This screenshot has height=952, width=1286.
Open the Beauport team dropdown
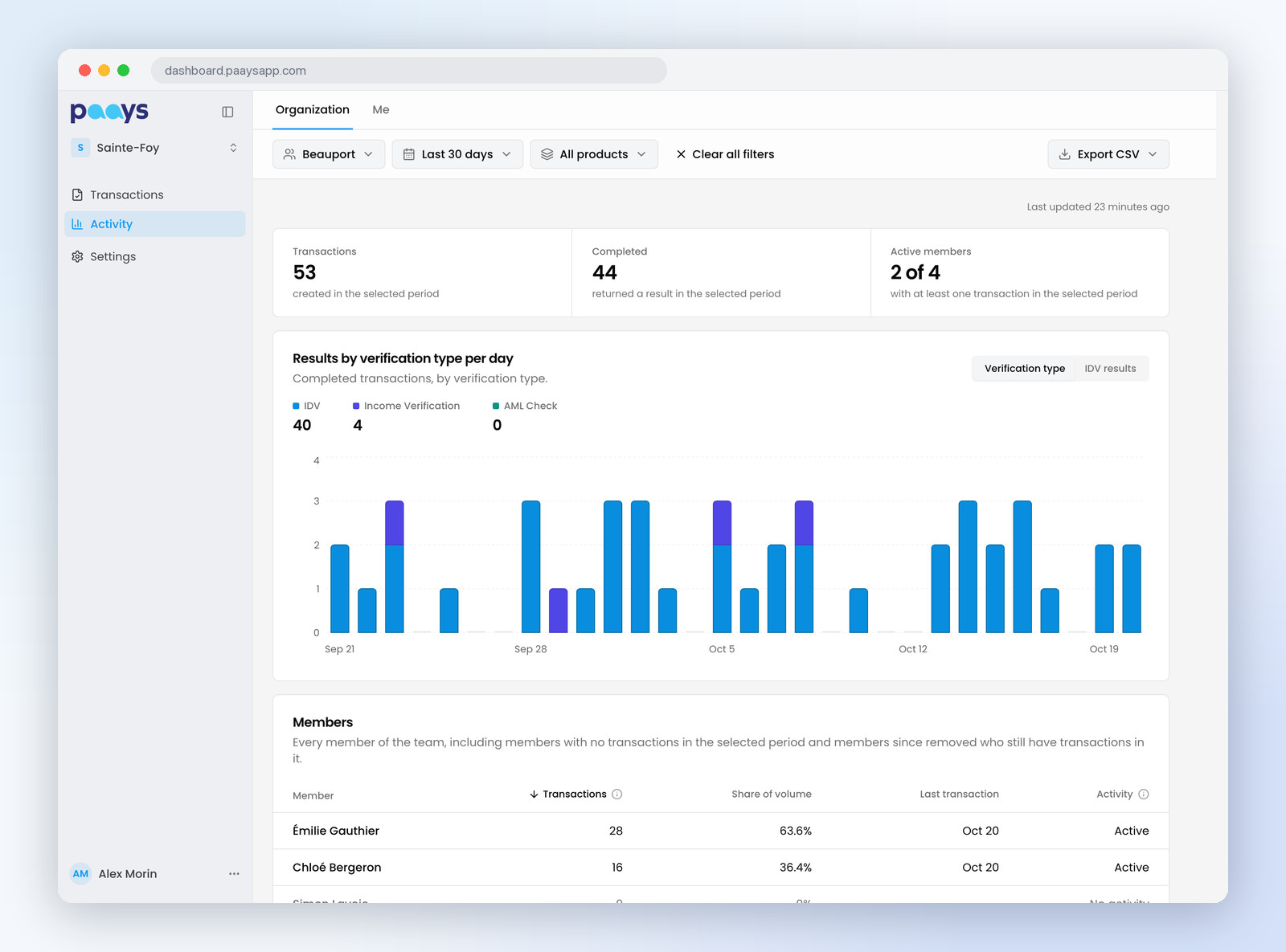coord(329,154)
